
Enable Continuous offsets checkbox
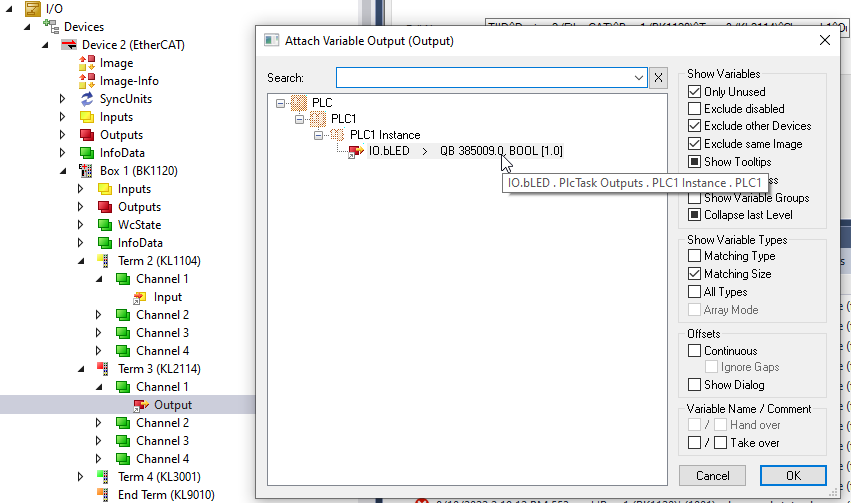pyautogui.click(x=695, y=351)
